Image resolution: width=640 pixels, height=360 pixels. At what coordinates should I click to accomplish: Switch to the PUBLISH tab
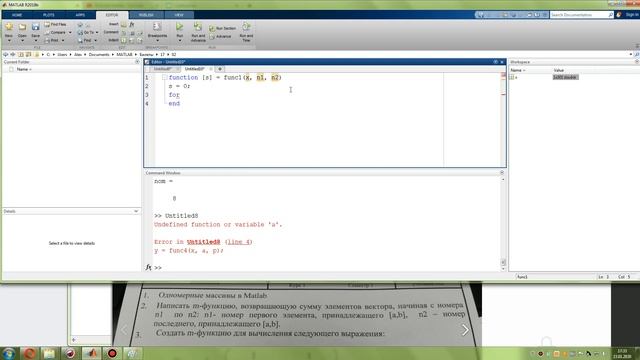[146, 15]
